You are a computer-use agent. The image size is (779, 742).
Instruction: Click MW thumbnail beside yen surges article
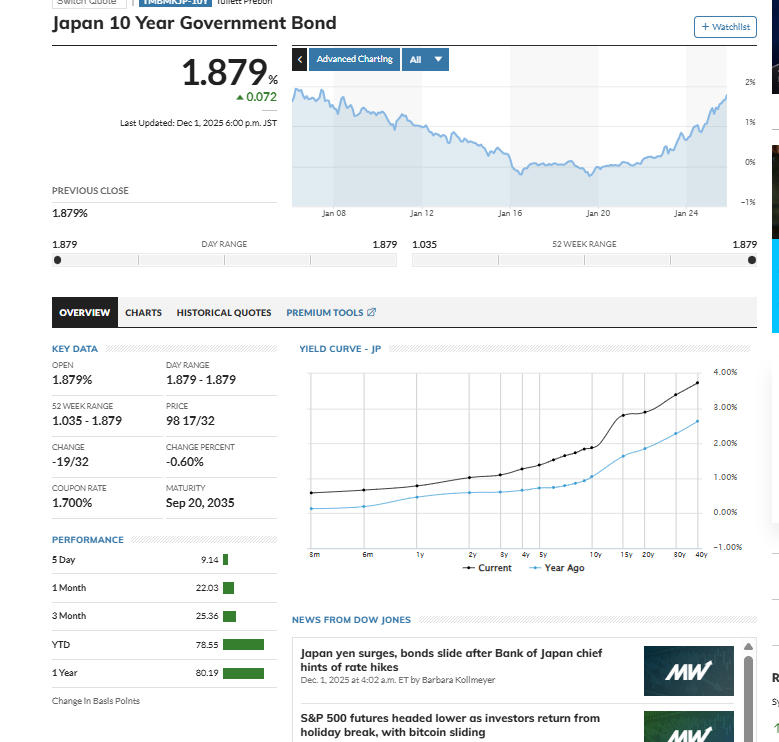pyautogui.click(x=689, y=671)
